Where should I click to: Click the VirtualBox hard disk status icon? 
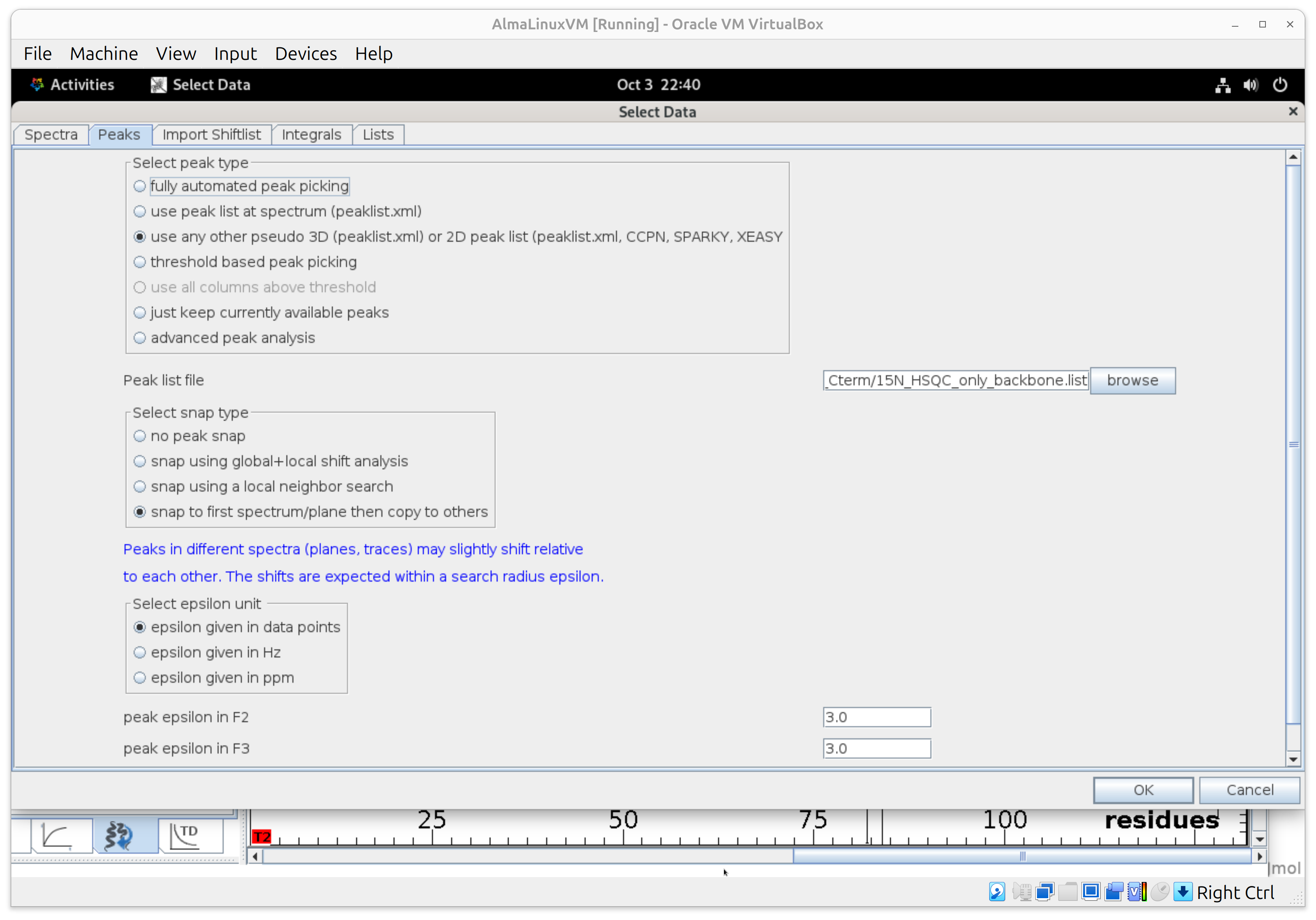coord(997,892)
